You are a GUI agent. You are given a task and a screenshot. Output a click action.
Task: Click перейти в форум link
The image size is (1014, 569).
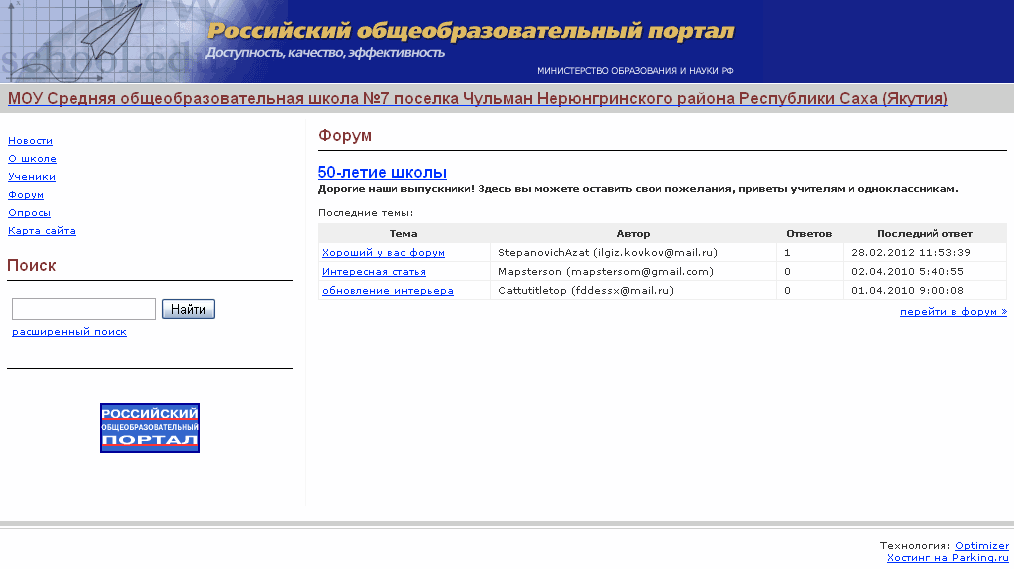tap(953, 312)
